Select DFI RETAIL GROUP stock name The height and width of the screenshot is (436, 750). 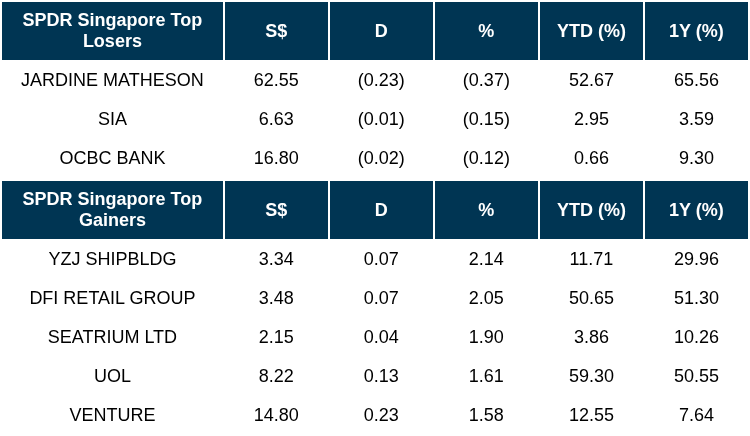(112, 298)
